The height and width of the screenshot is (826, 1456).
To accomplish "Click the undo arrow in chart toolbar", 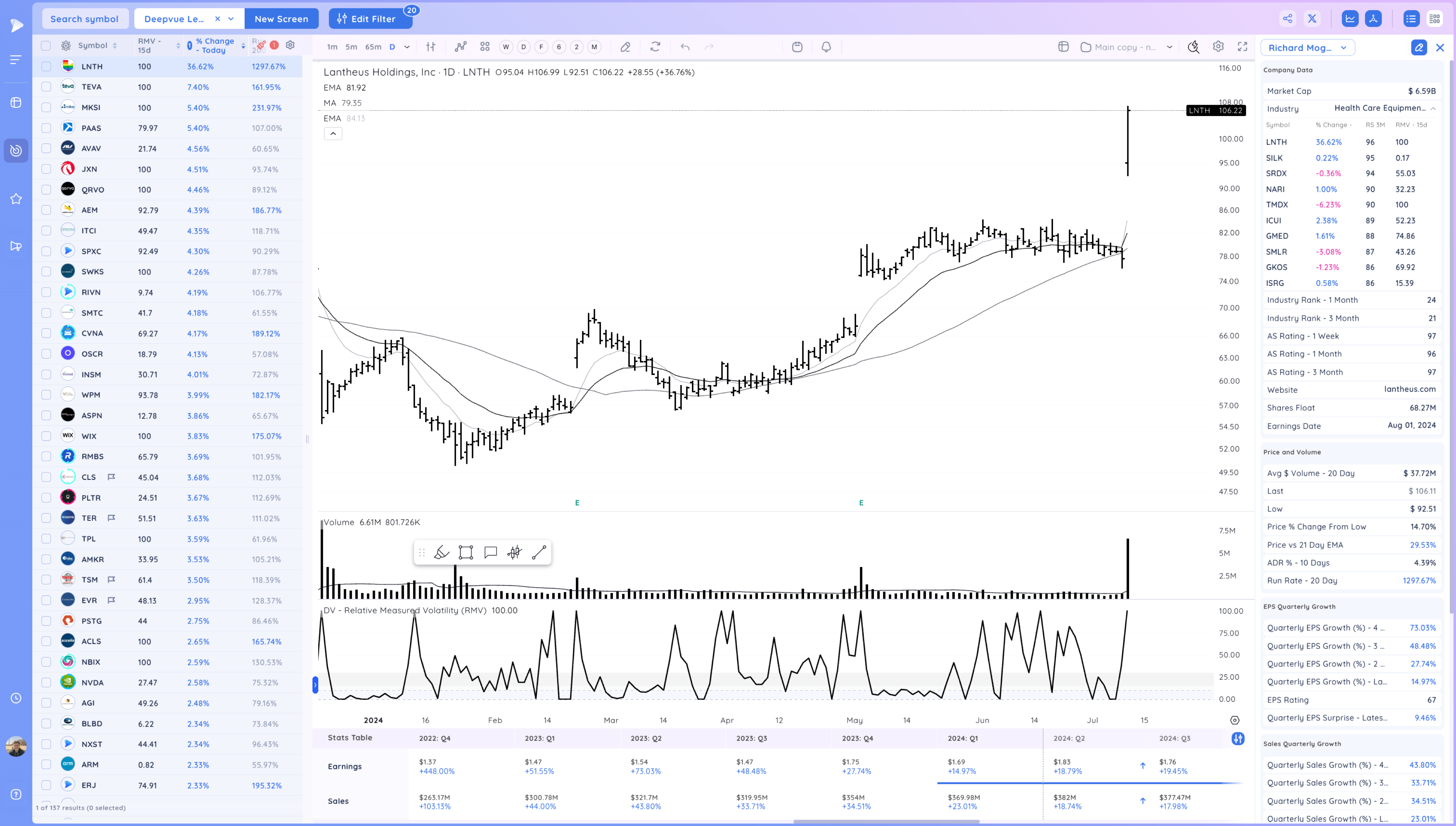I will (x=685, y=47).
